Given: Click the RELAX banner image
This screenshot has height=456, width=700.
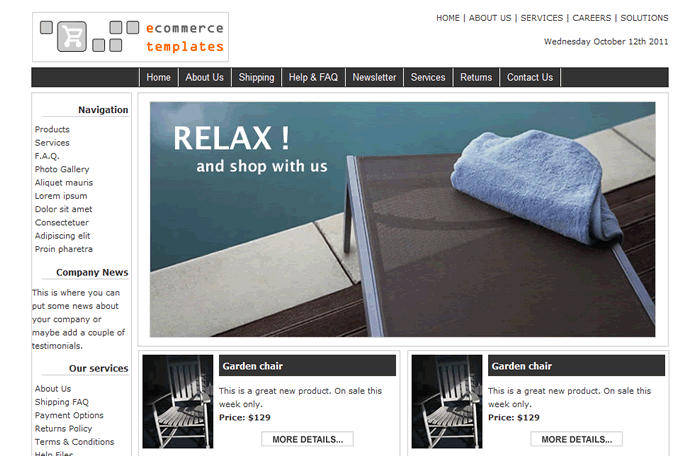Looking at the screenshot, I should tap(403, 219).
